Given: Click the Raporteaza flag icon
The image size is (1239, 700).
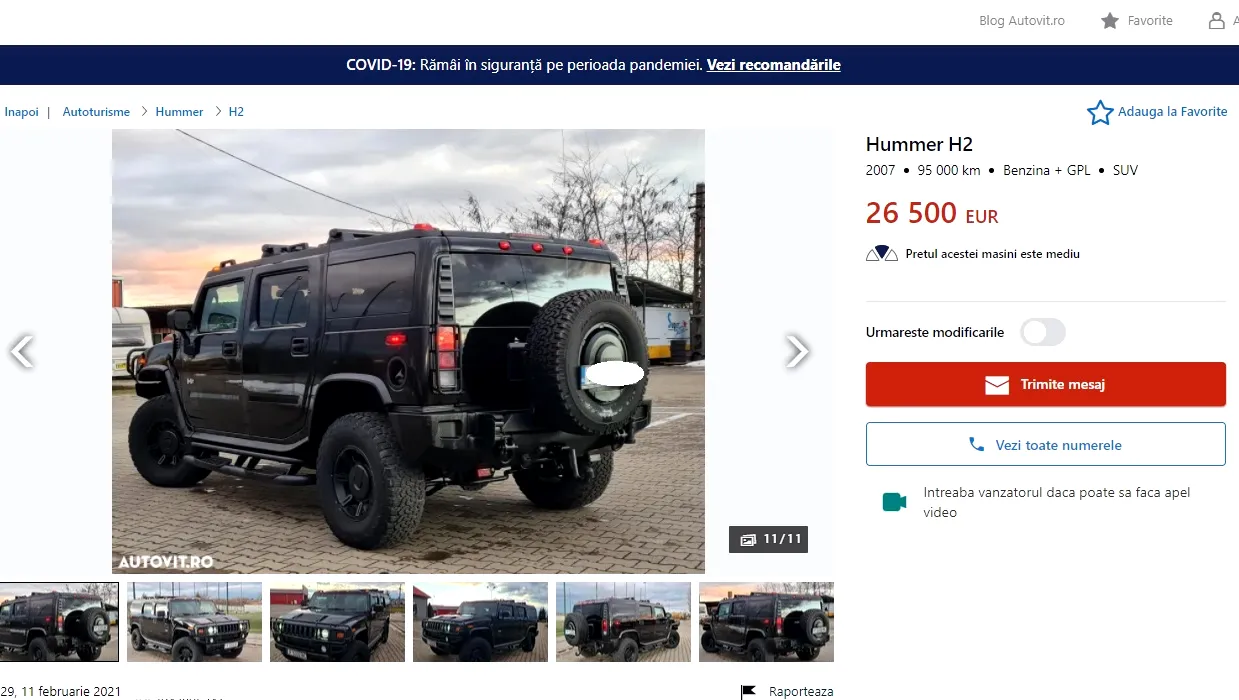Looking at the screenshot, I should click(x=748, y=692).
